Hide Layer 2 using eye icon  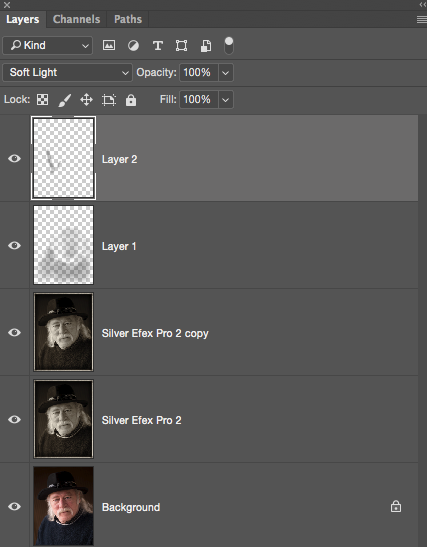[14, 159]
